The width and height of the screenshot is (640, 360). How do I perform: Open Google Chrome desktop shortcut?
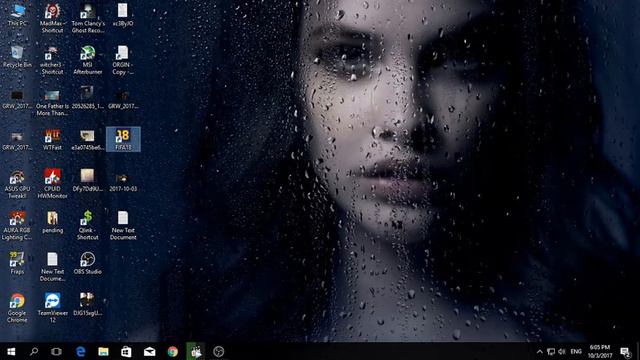17,309
